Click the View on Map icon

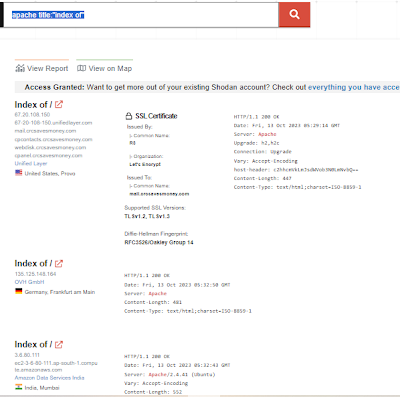tap(81, 68)
